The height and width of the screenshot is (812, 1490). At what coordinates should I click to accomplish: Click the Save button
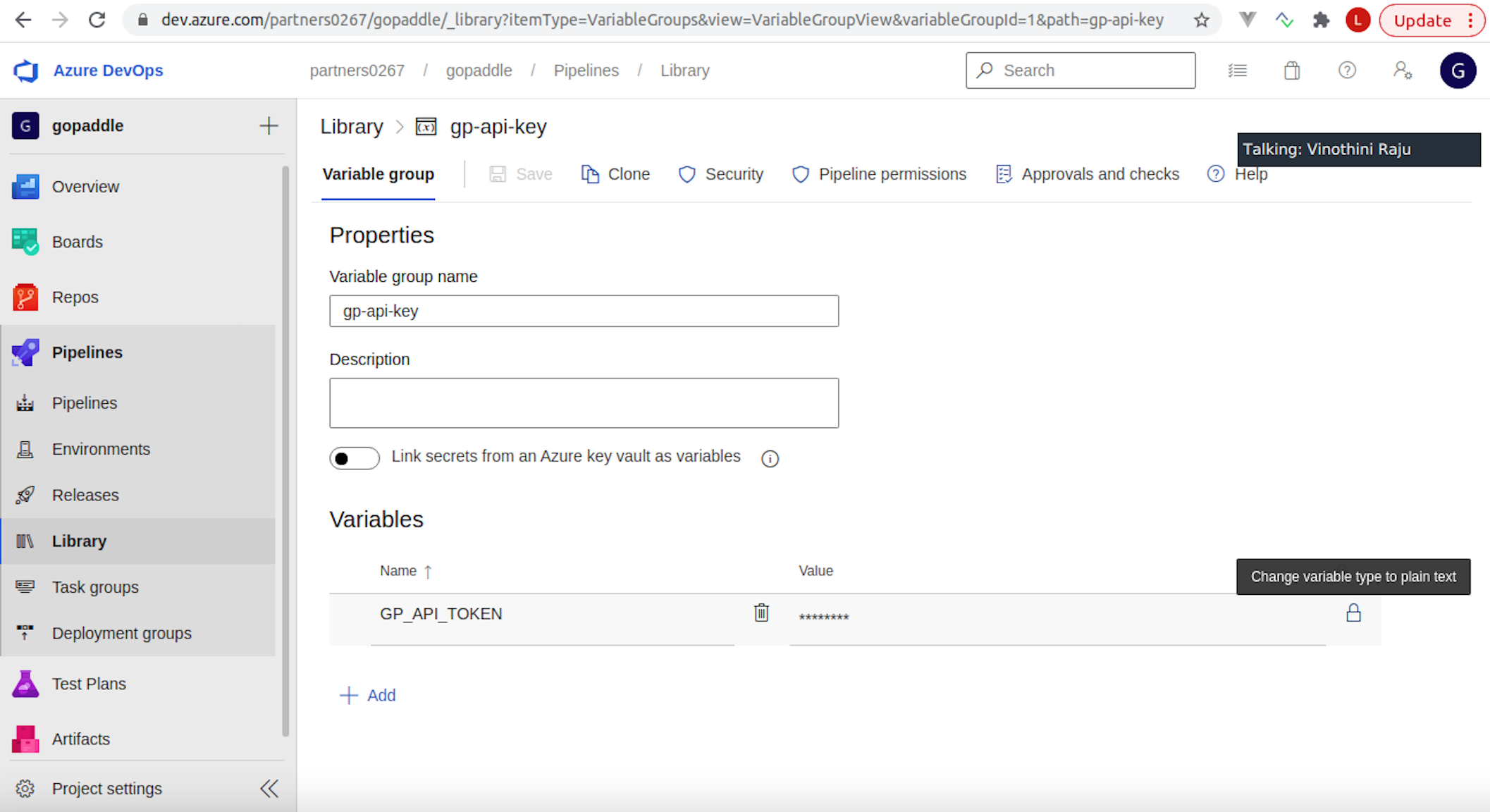coord(521,174)
